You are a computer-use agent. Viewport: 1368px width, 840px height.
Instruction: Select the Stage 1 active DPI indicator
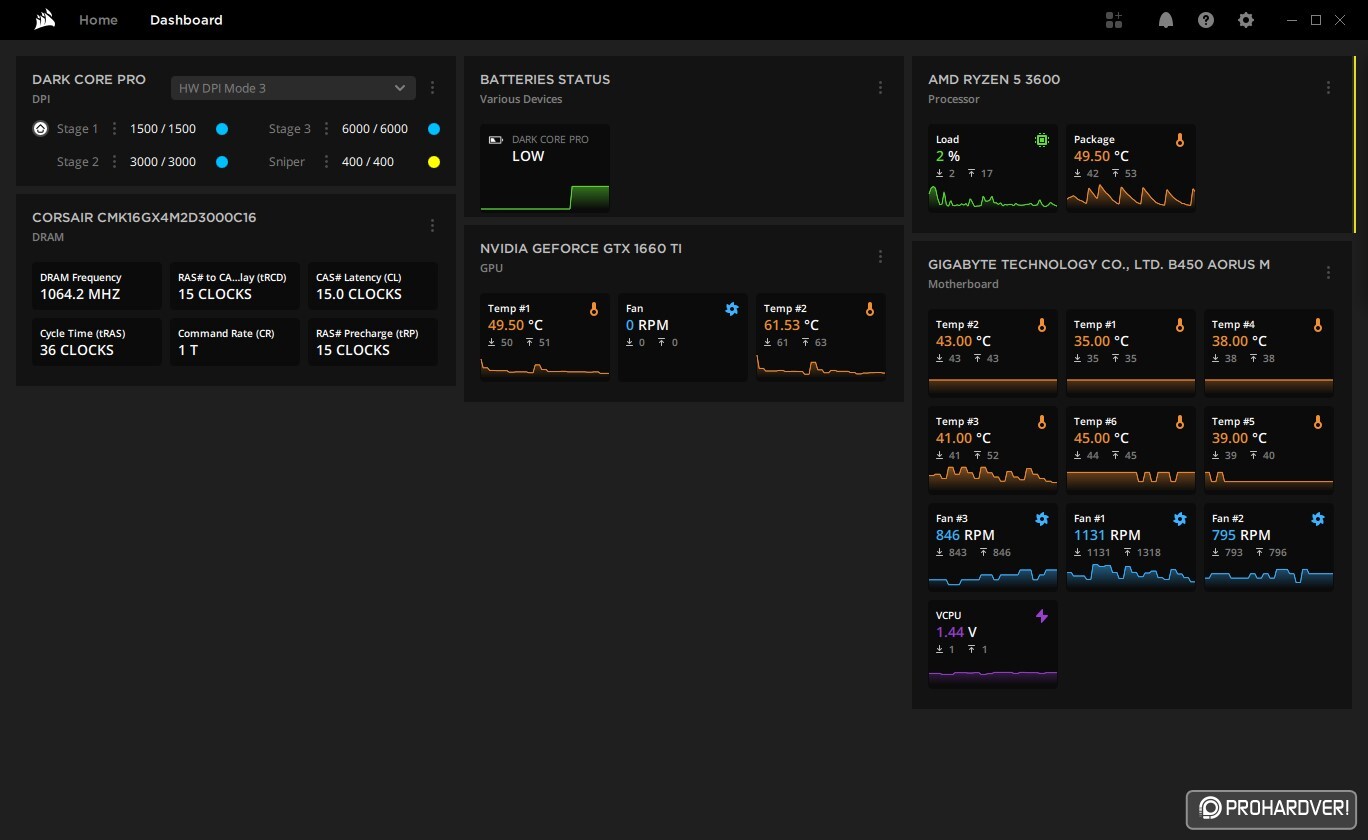click(40, 129)
